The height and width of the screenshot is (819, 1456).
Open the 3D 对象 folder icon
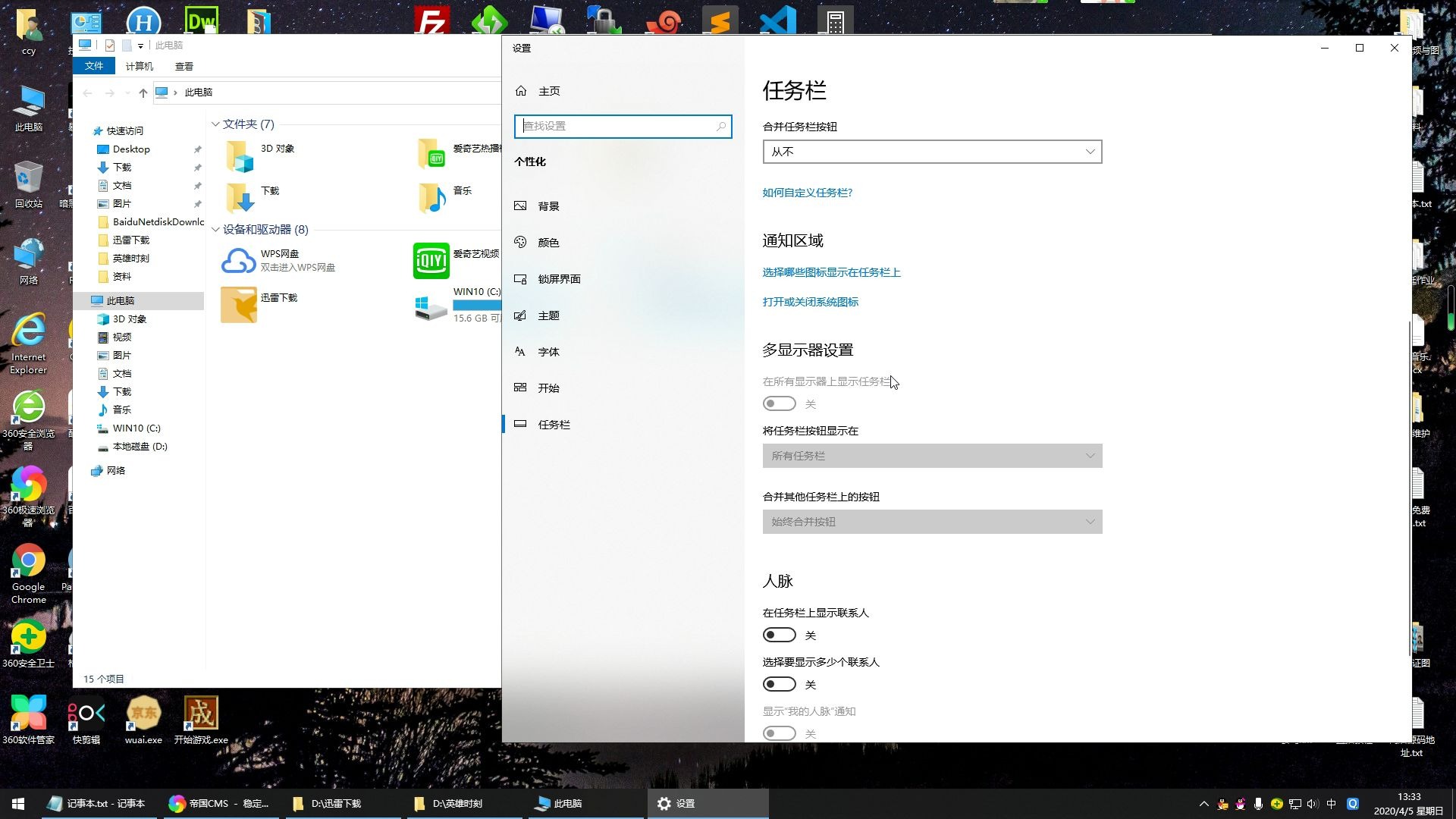[240, 155]
